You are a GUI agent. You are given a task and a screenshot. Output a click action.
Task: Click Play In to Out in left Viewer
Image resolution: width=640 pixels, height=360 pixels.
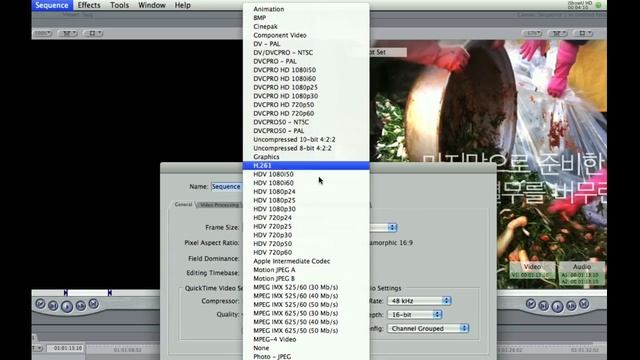(x=53, y=305)
